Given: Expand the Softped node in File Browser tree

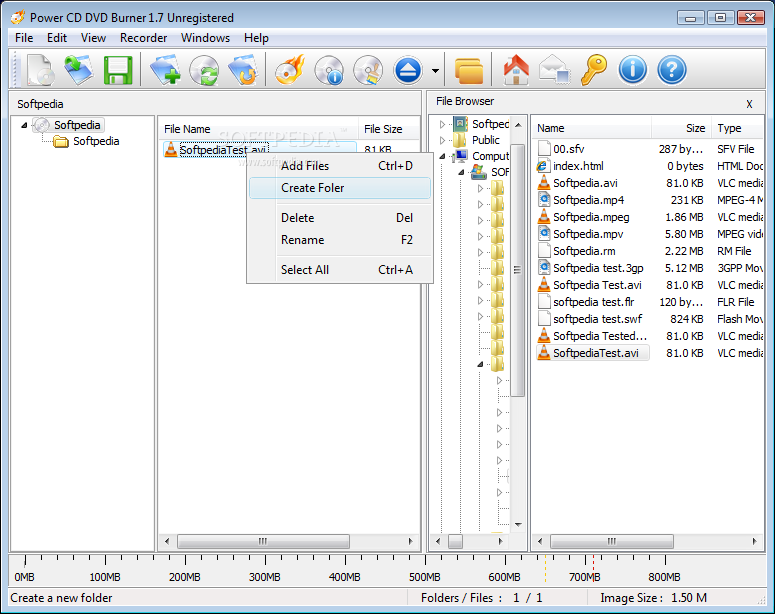Looking at the screenshot, I should click(442, 124).
